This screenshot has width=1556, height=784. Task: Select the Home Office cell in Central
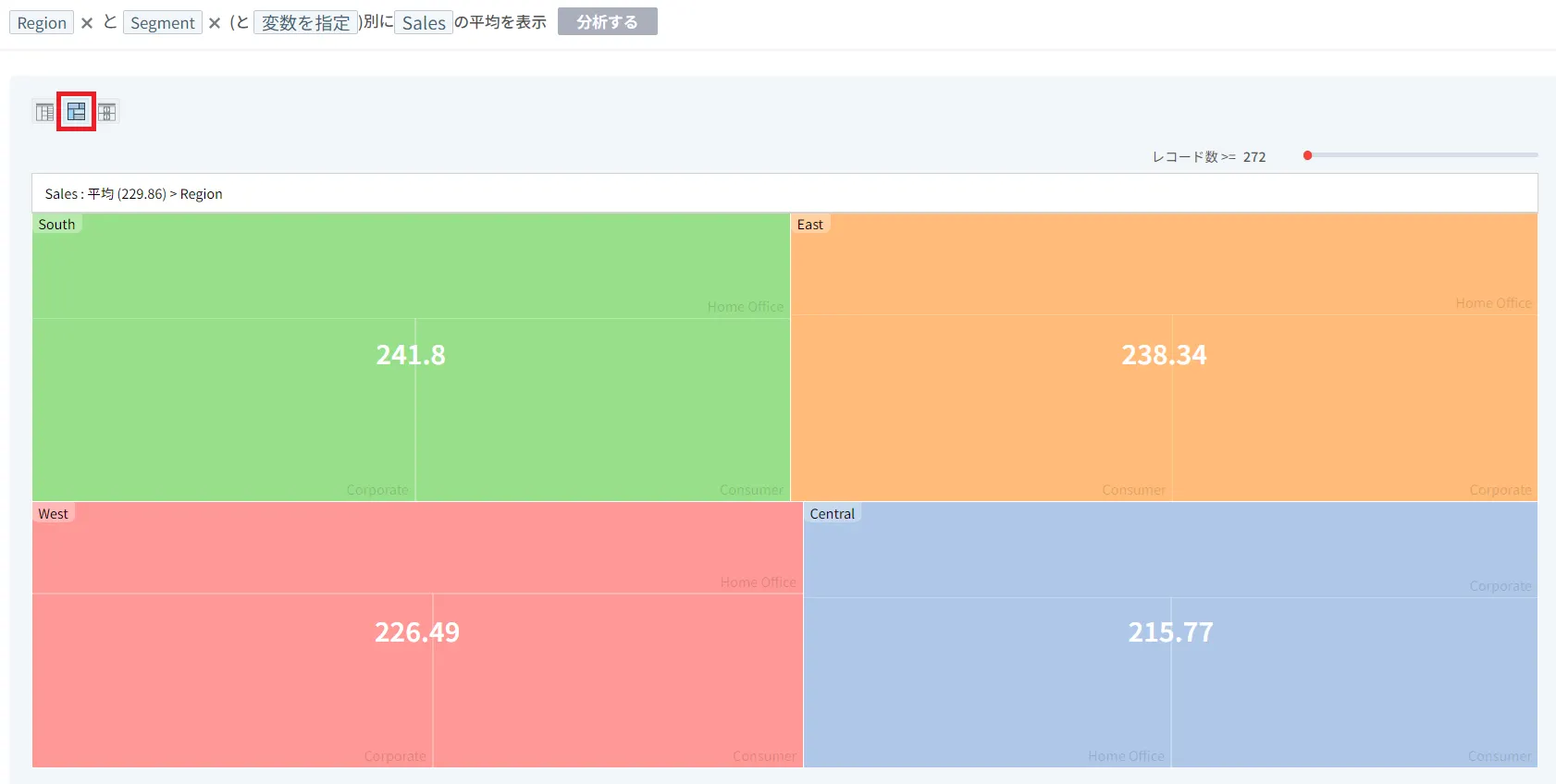987,682
